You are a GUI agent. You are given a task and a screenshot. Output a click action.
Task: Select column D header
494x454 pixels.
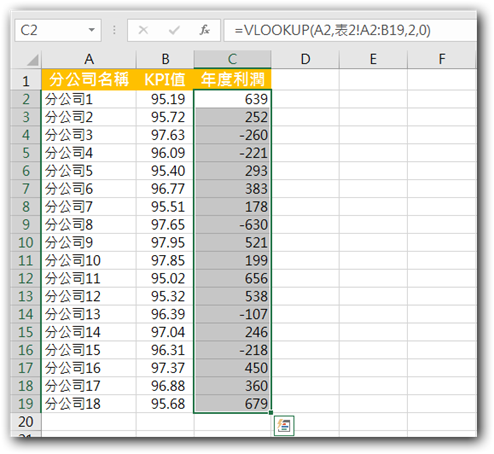point(305,59)
